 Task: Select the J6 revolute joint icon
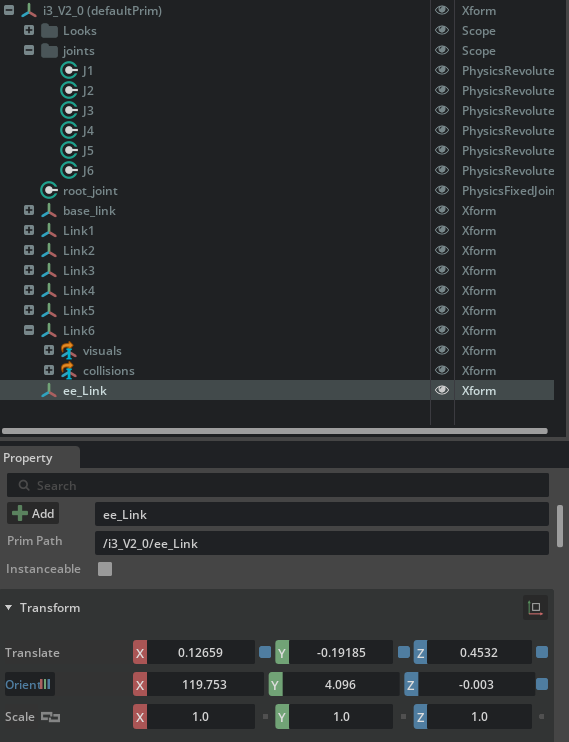point(69,170)
